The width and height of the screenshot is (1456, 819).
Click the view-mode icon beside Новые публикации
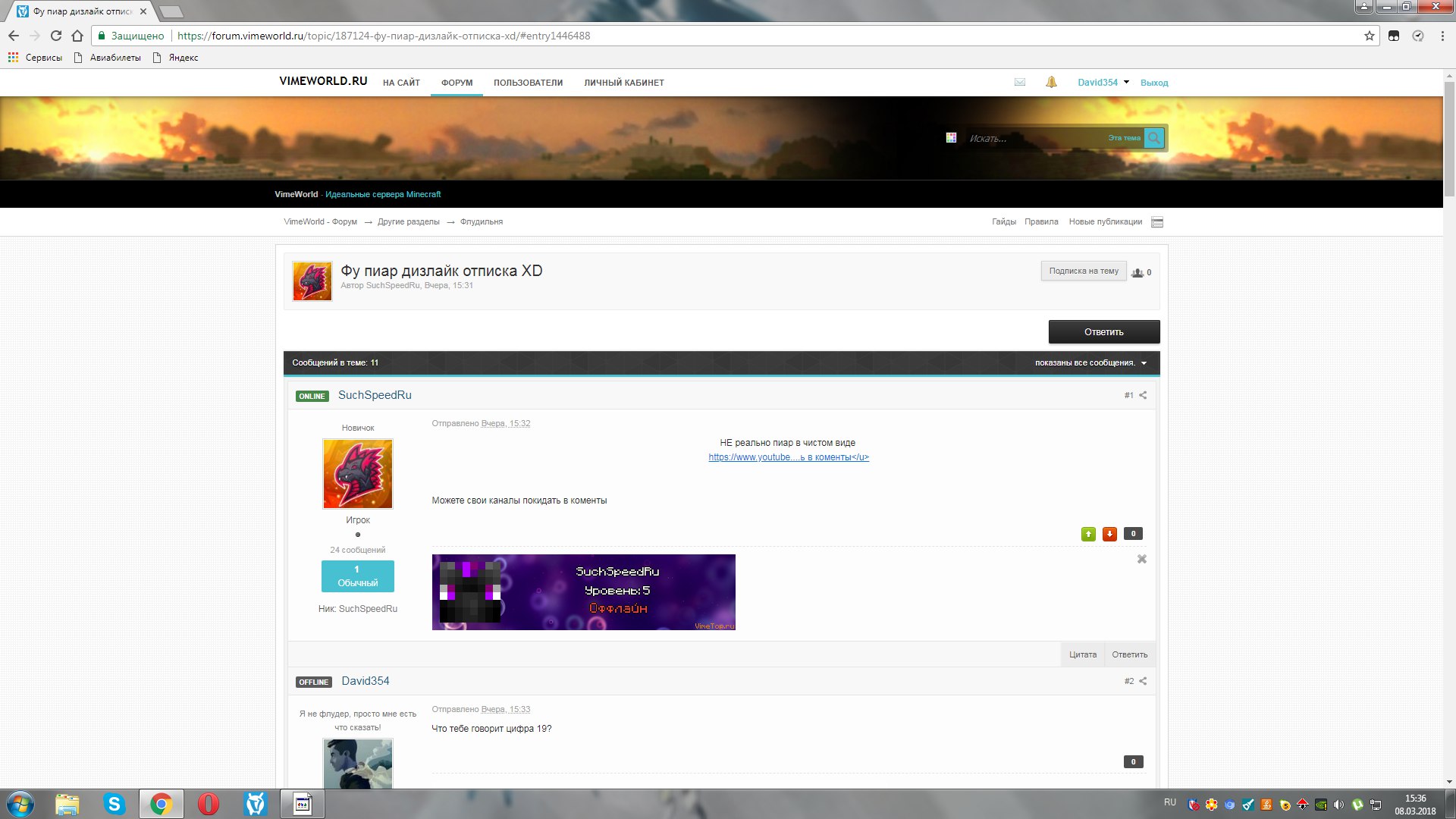click(x=1157, y=222)
